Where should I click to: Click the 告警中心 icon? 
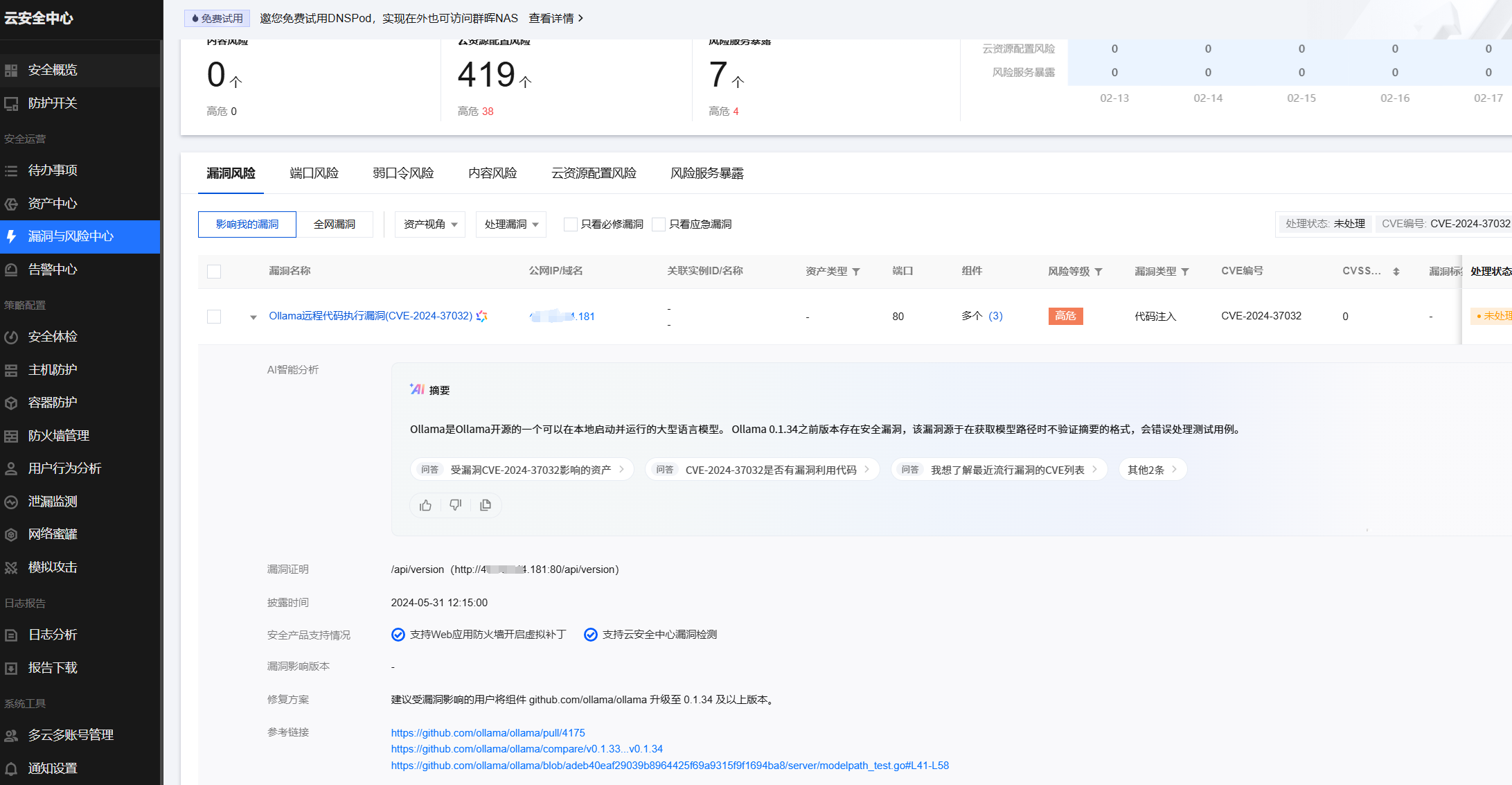point(11,270)
